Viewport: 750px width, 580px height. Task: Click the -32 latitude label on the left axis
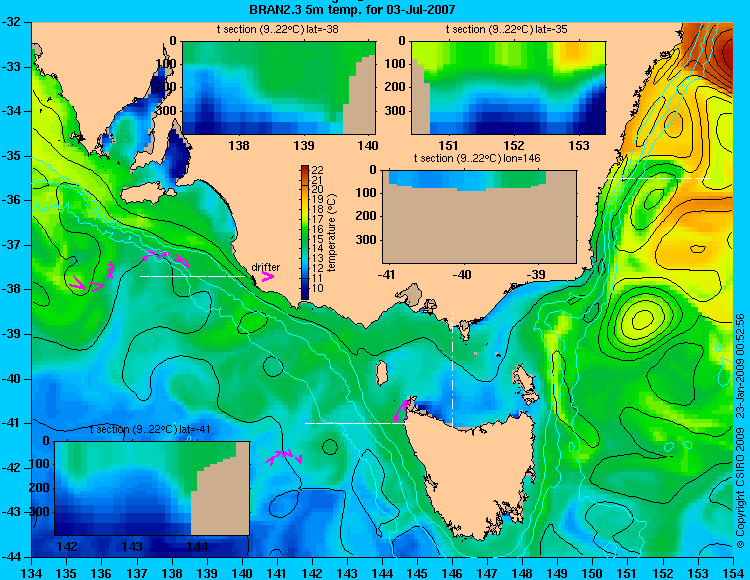(x=11, y=22)
